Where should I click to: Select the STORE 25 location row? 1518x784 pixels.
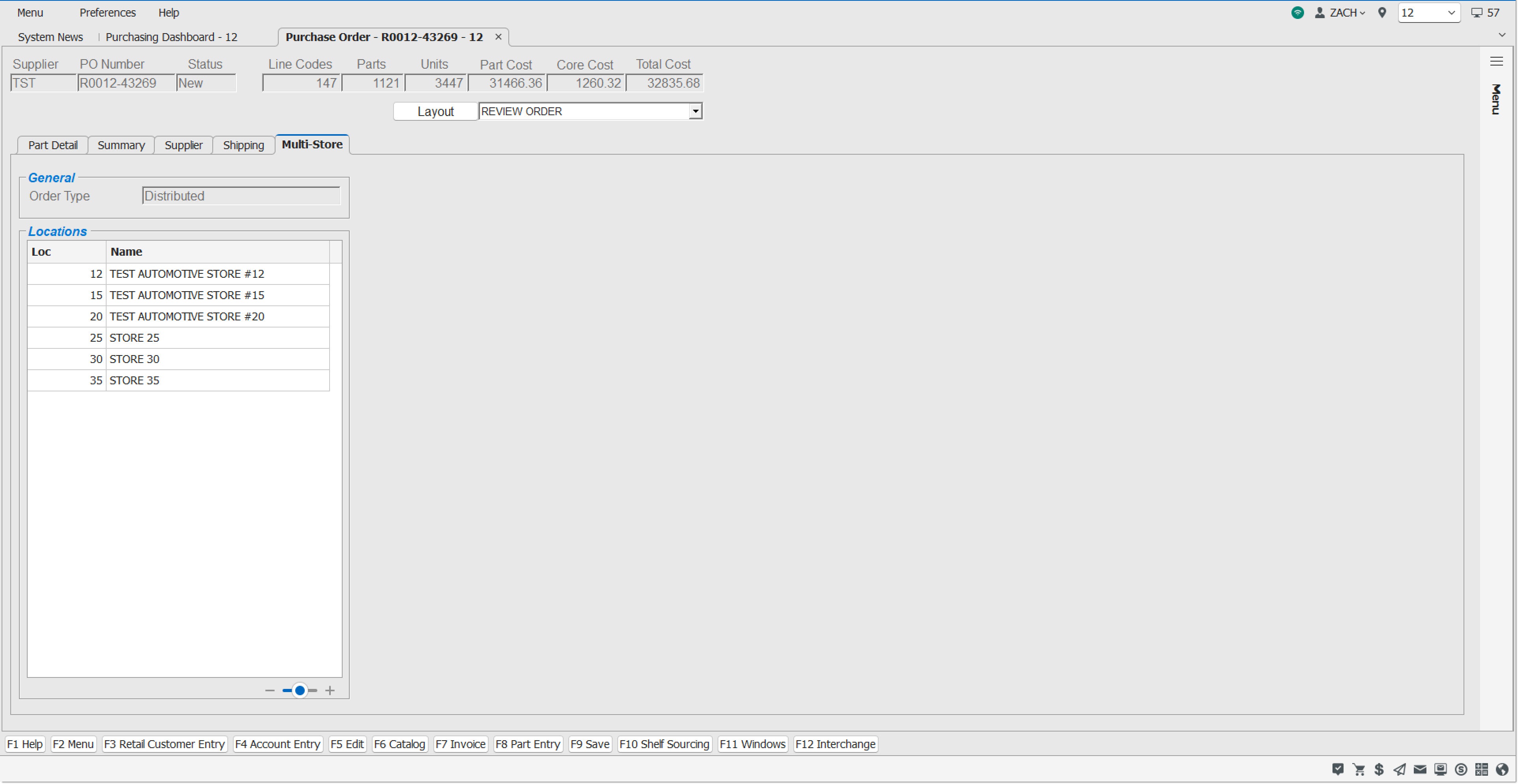(178, 337)
